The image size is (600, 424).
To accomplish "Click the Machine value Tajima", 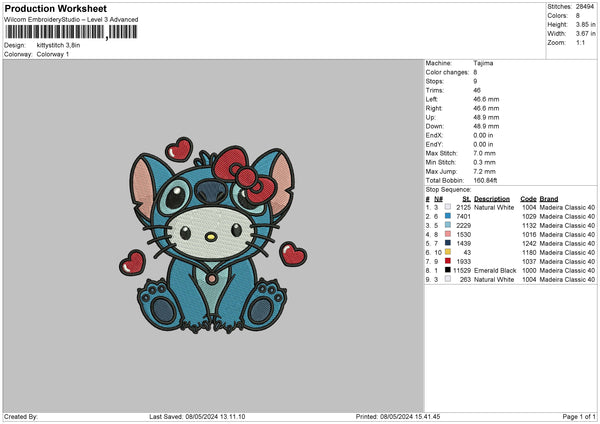I will (x=483, y=63).
